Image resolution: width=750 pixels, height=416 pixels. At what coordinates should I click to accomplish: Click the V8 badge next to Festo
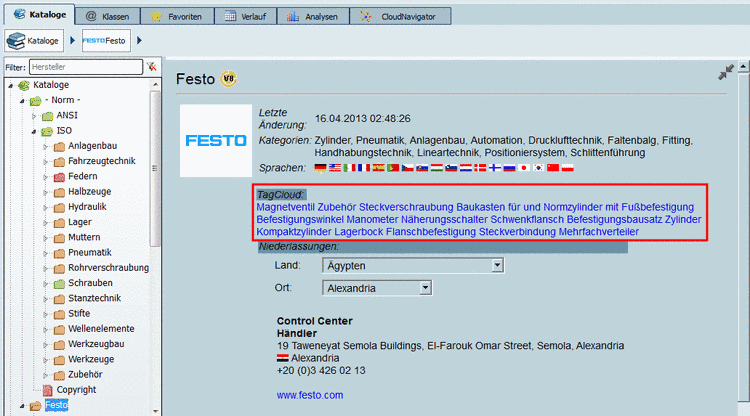[x=229, y=79]
